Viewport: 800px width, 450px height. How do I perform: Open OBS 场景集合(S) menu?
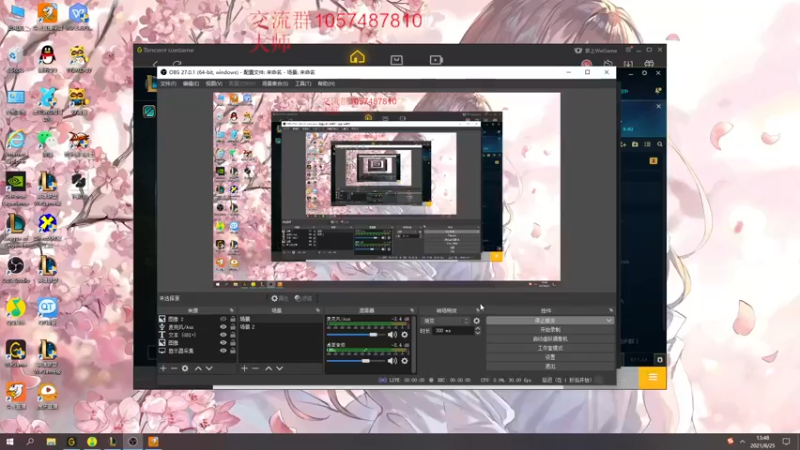275,84
